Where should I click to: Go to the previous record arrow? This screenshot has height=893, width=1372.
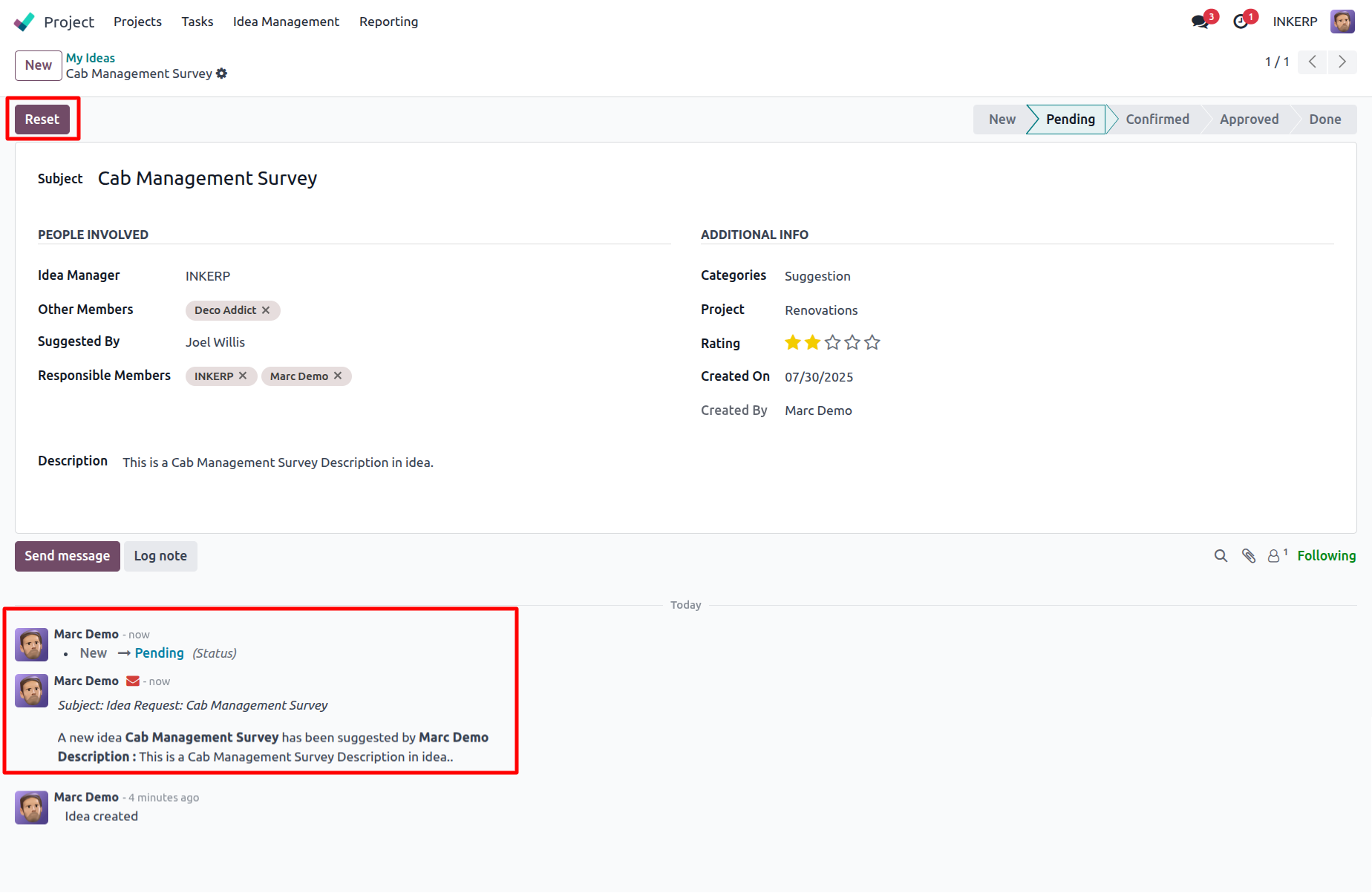(1313, 62)
